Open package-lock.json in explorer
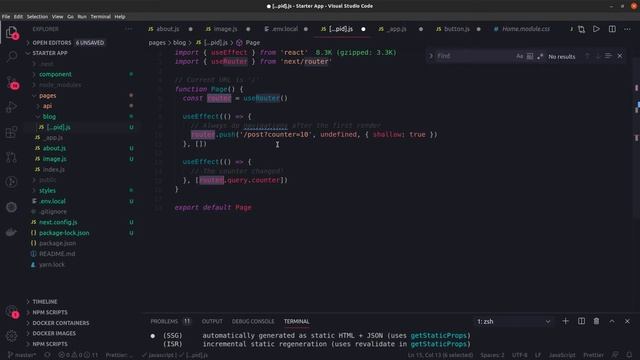This screenshot has height=360, width=640. pyautogui.click(x=64, y=233)
